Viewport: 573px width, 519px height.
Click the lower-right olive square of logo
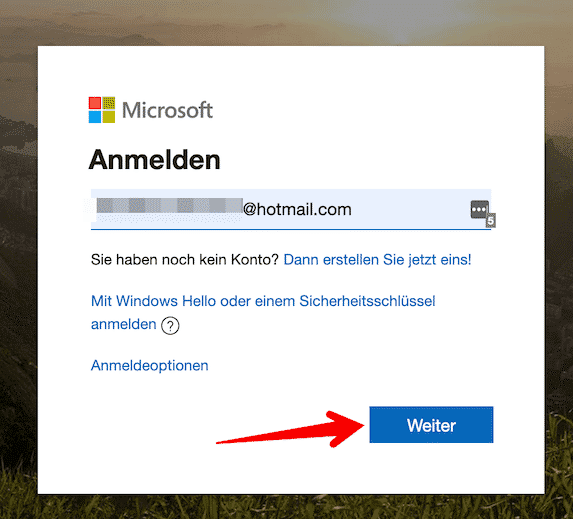point(109,117)
